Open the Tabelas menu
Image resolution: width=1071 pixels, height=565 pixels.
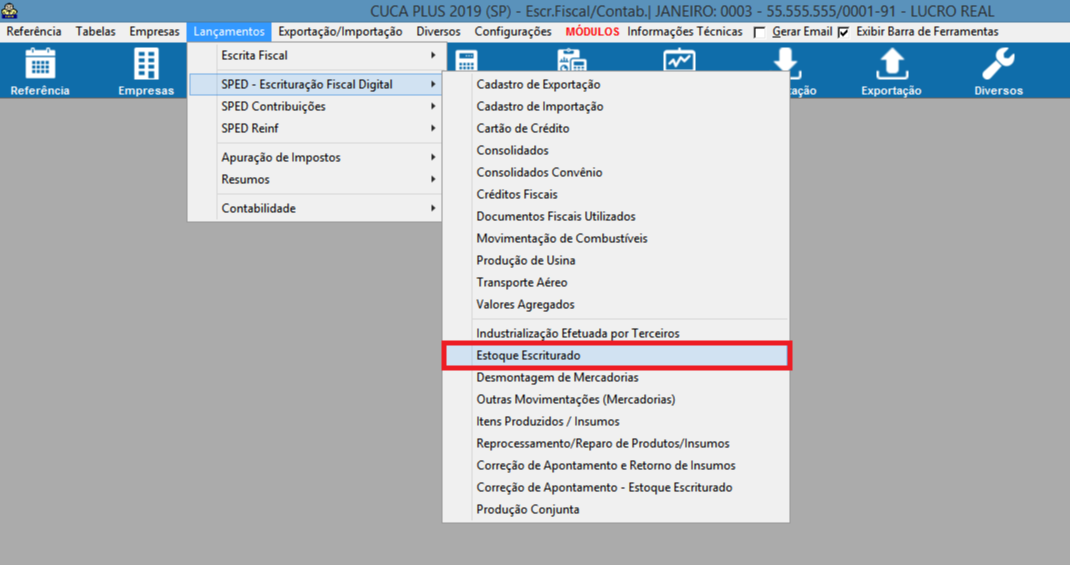(x=96, y=31)
